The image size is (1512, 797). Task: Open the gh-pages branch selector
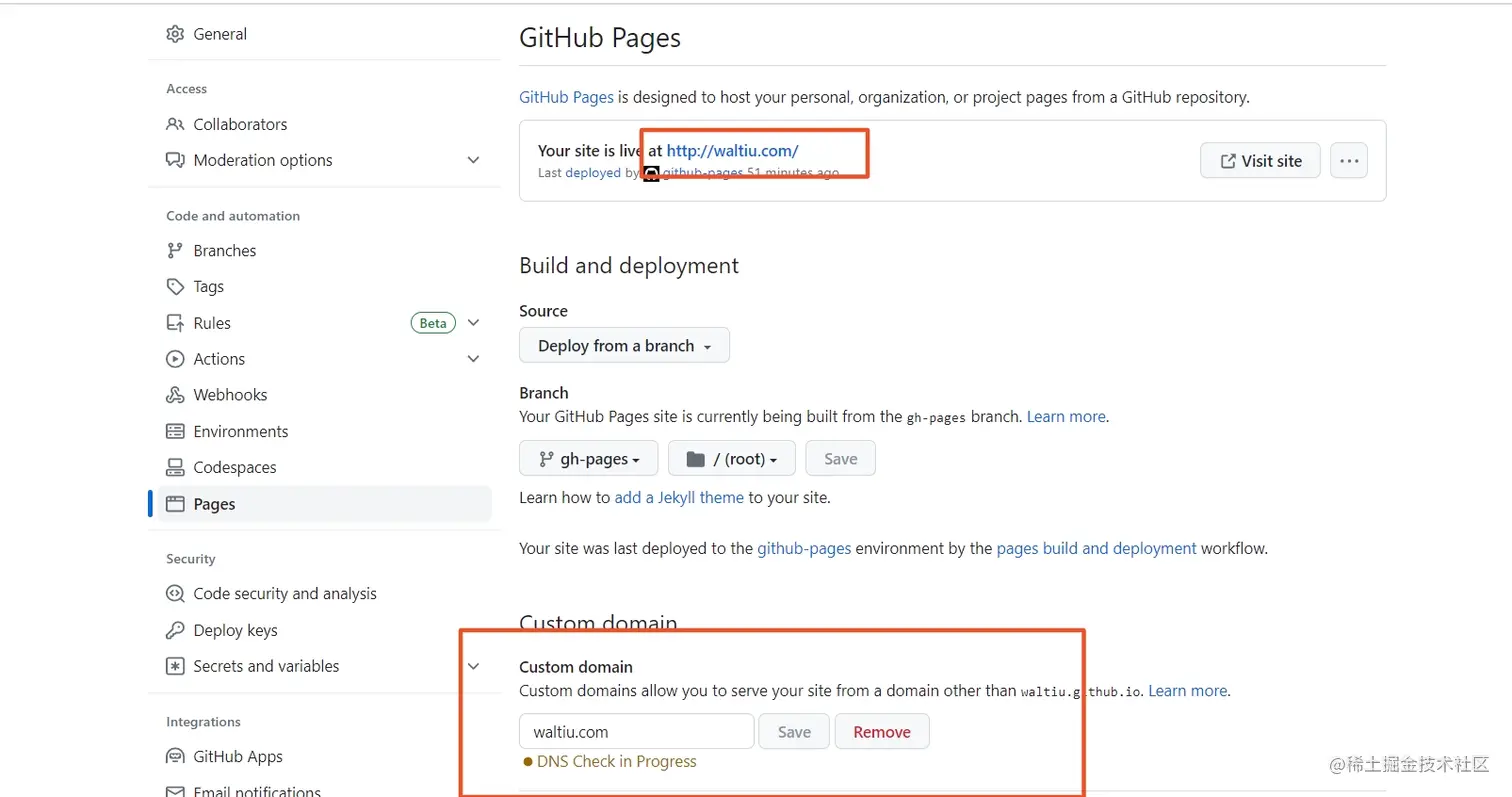pyautogui.click(x=588, y=458)
